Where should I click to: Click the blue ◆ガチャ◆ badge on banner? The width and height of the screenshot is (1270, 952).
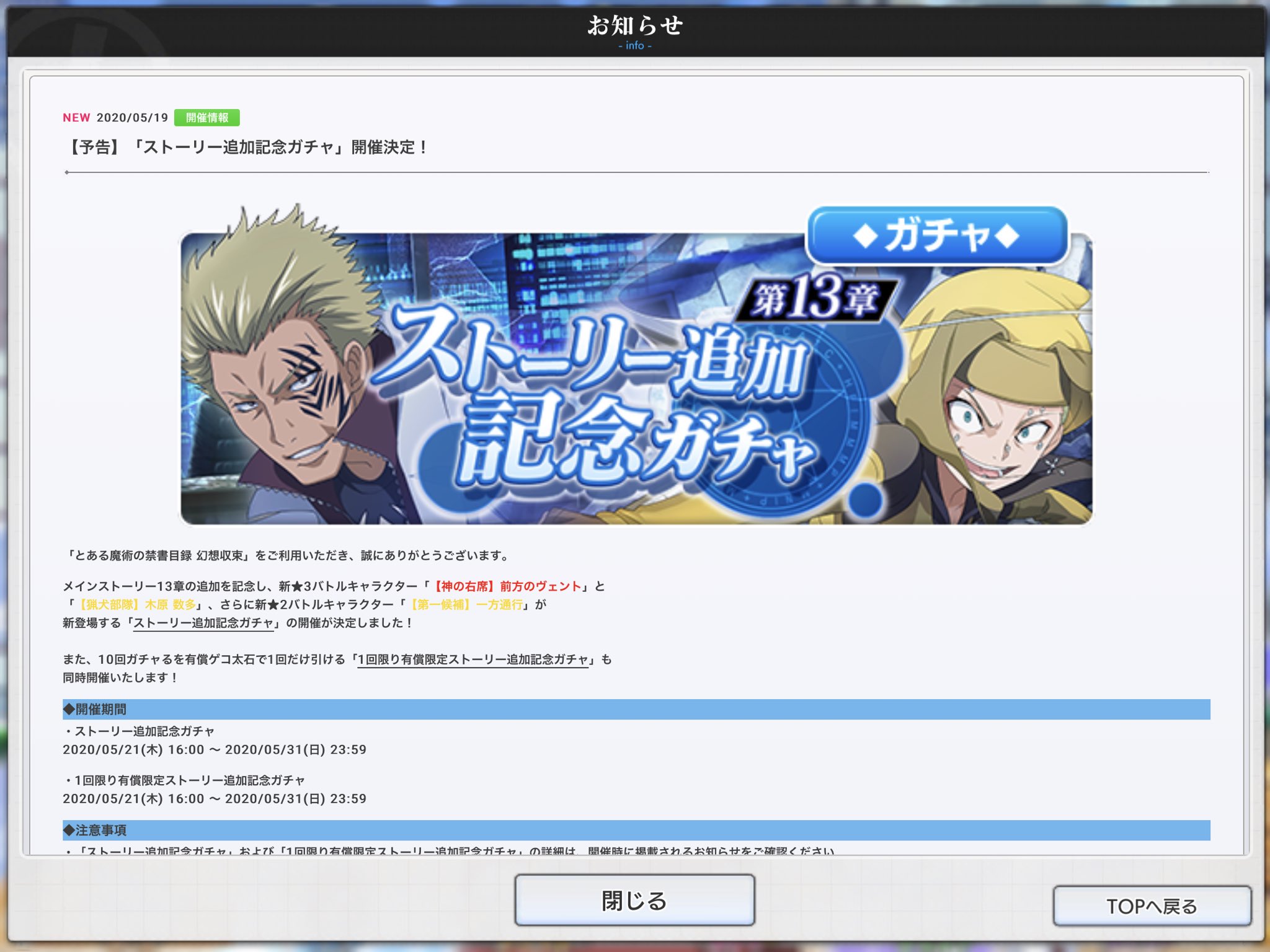[936, 236]
